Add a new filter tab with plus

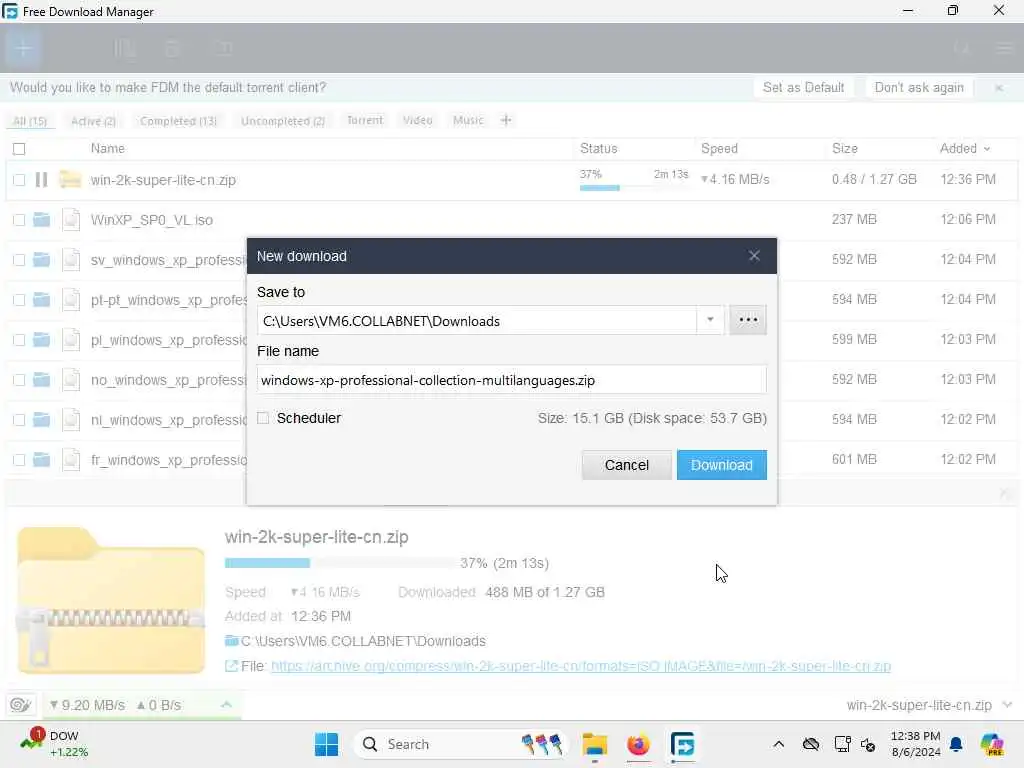tap(505, 120)
